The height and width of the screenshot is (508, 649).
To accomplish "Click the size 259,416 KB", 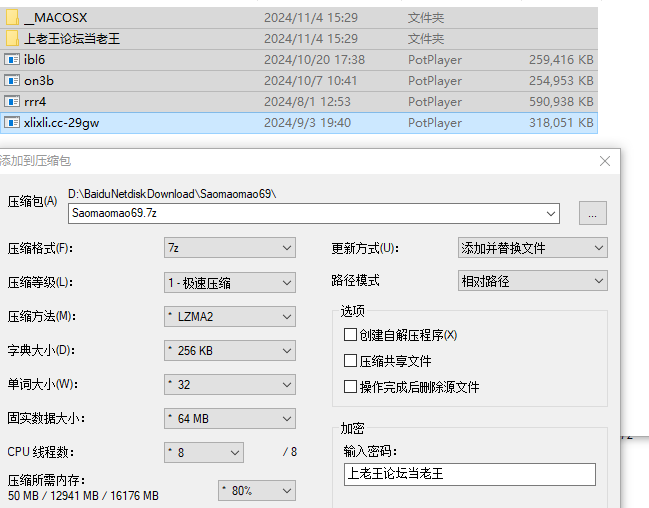I will tap(561, 60).
